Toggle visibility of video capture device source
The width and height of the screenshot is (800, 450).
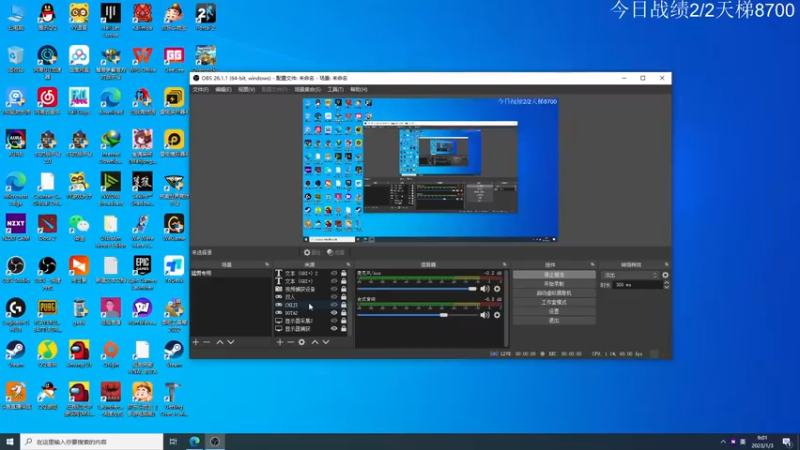pyautogui.click(x=334, y=289)
